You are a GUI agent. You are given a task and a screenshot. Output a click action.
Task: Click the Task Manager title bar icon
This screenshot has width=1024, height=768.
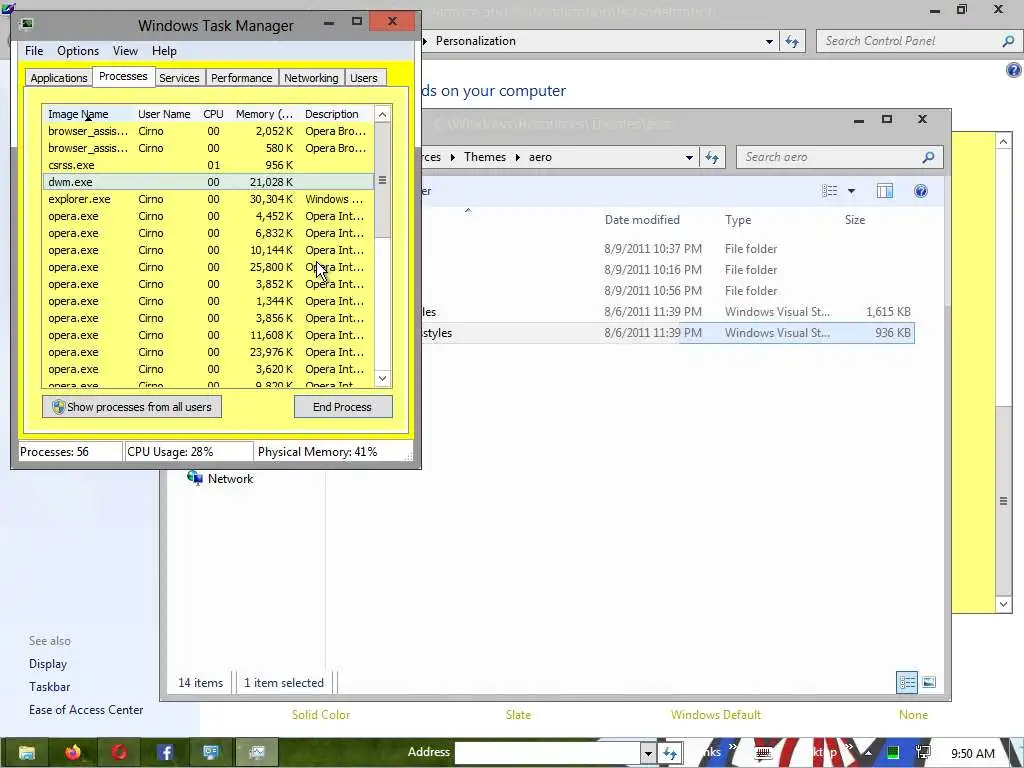tap(26, 25)
